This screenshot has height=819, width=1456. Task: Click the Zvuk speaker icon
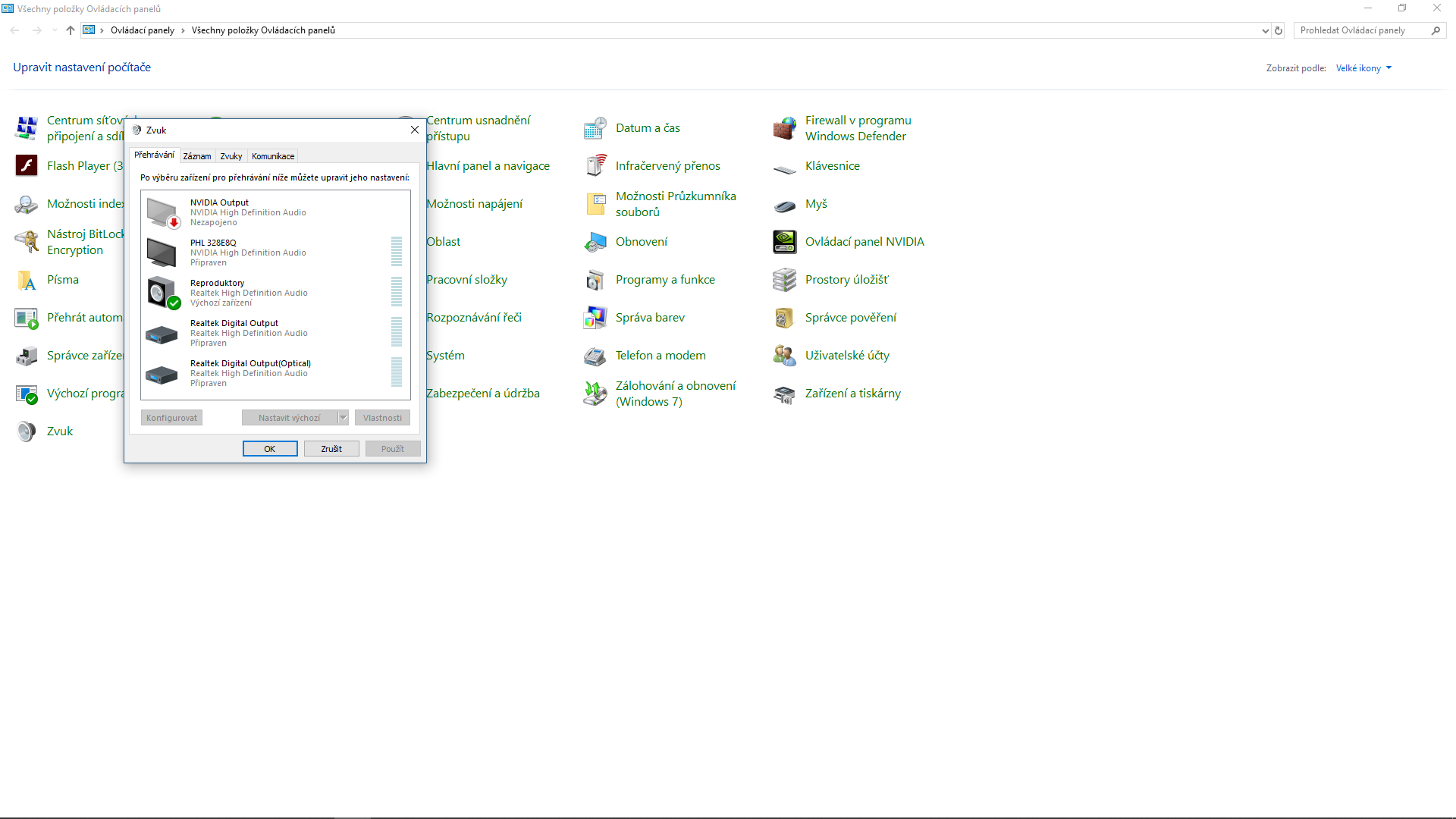coord(27,431)
